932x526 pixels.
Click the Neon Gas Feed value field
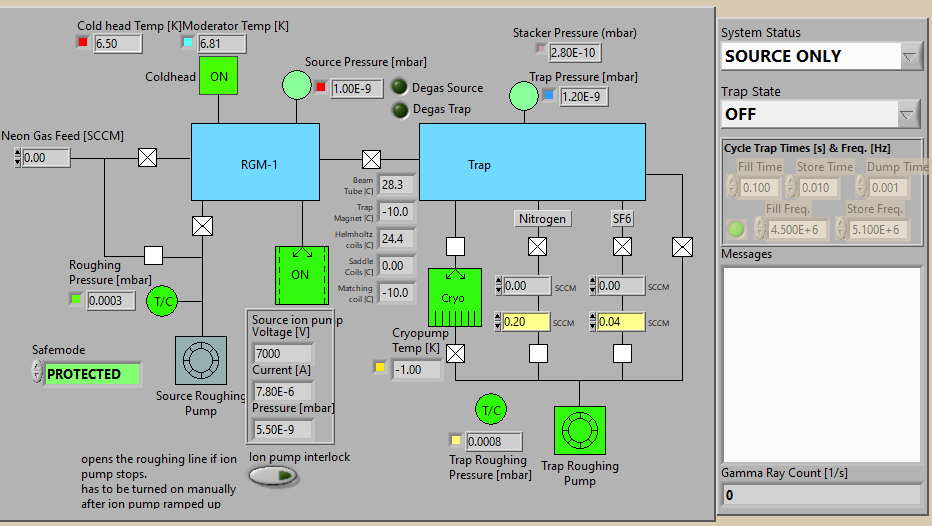(46, 158)
